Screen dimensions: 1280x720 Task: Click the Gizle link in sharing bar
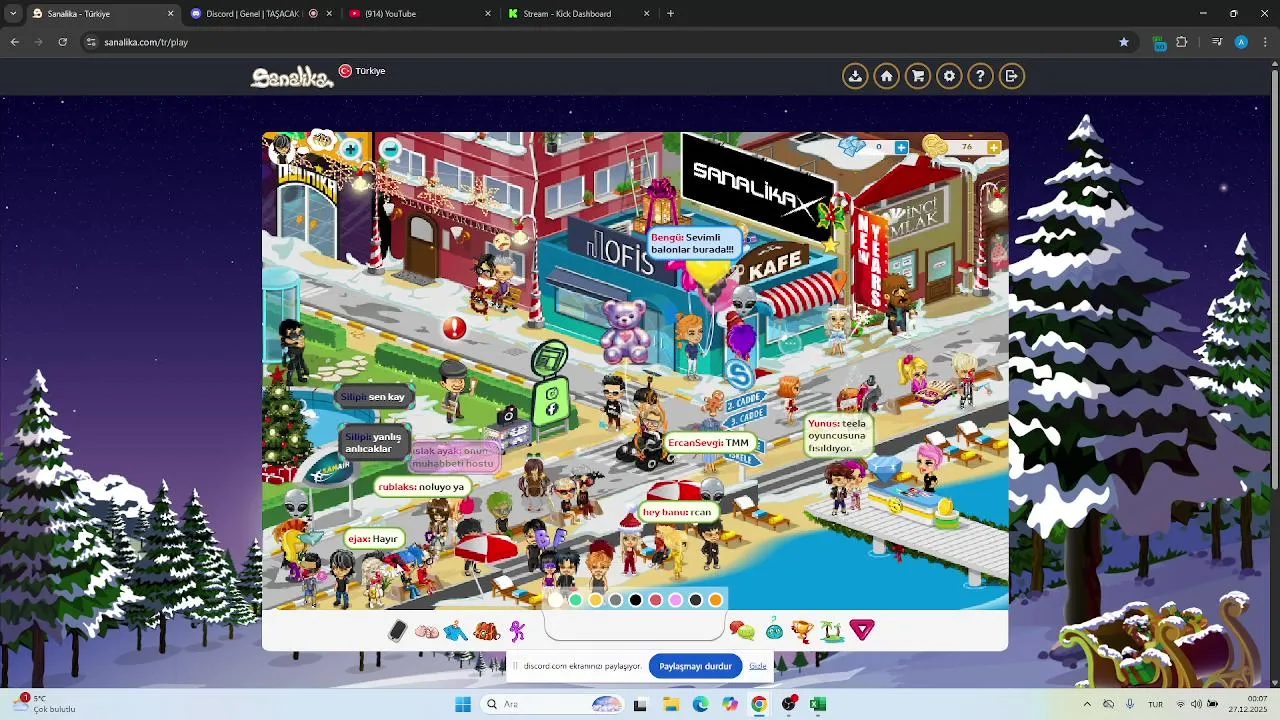pos(758,666)
